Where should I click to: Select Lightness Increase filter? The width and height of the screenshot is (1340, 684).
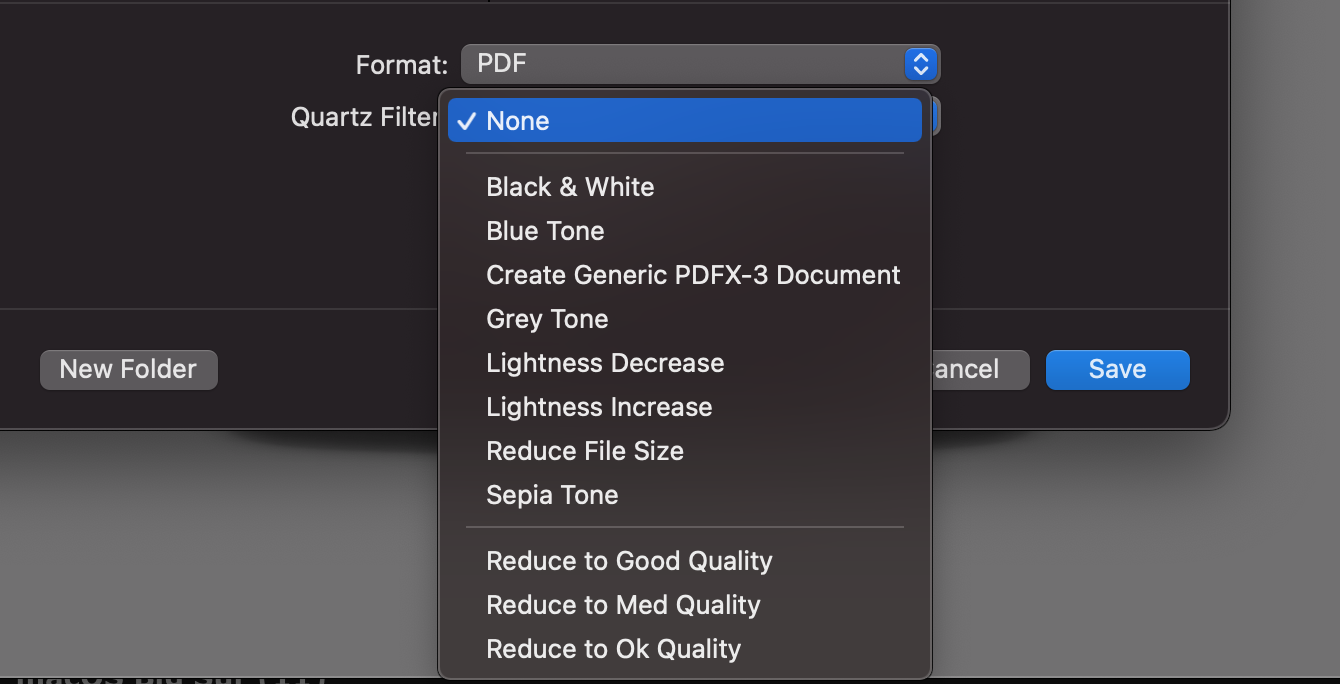click(599, 407)
